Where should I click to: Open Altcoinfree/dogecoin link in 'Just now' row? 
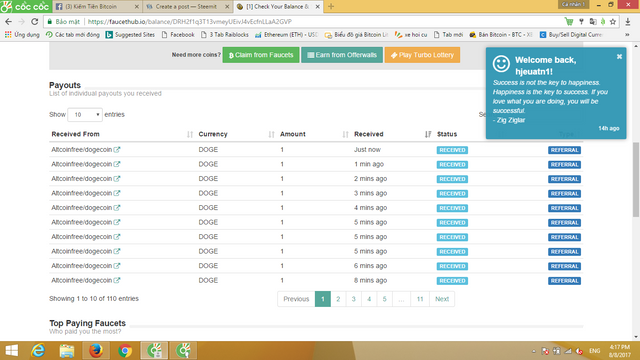pos(82,150)
